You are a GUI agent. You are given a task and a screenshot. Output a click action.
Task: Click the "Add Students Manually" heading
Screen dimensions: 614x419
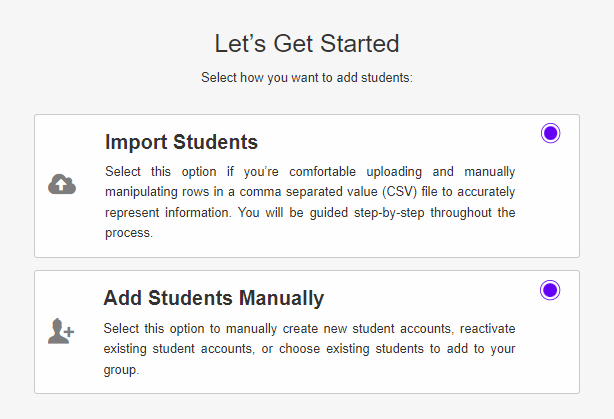tap(213, 298)
